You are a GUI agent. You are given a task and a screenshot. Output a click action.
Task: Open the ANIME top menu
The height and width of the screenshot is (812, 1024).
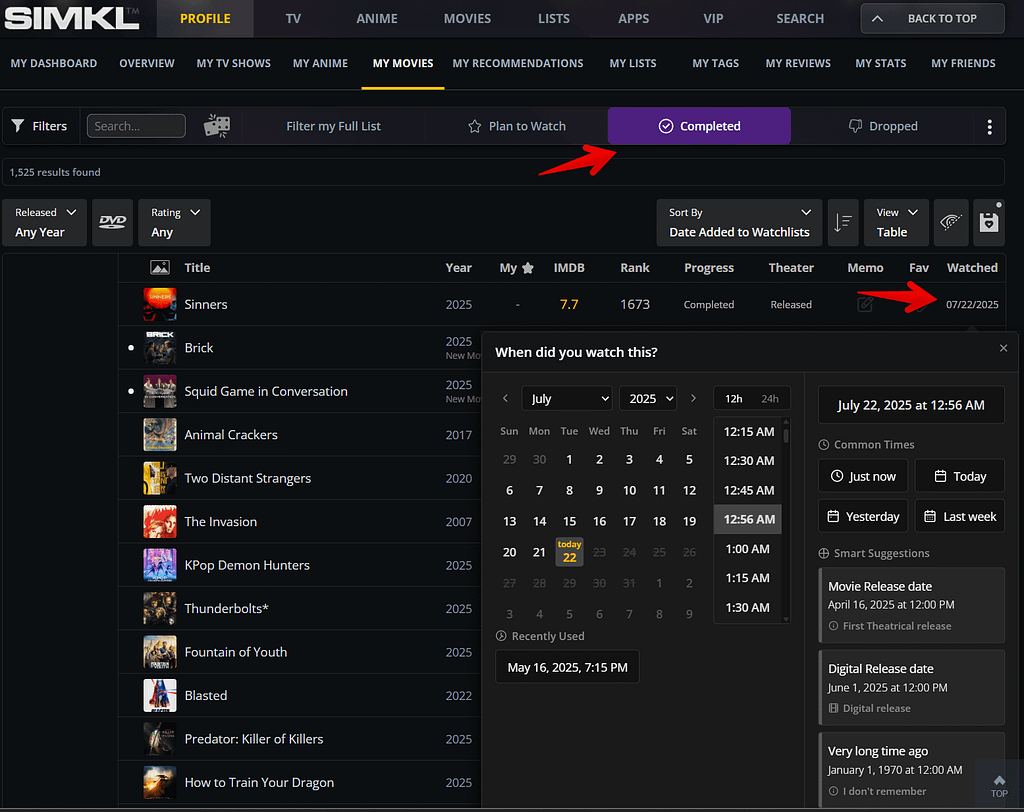point(376,18)
